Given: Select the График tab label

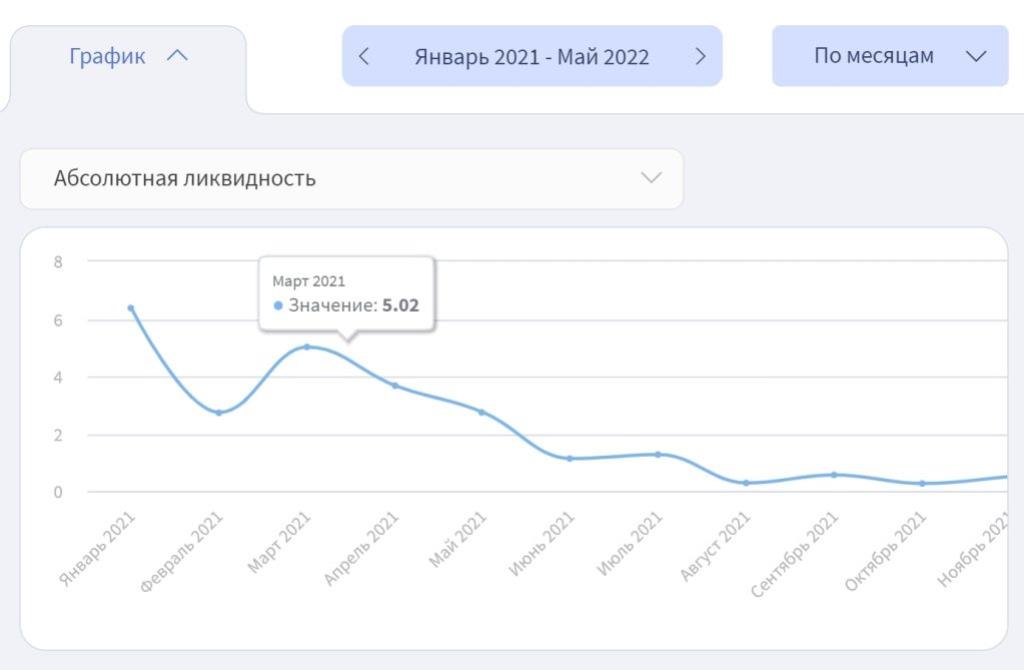Looking at the screenshot, I should coord(107,56).
